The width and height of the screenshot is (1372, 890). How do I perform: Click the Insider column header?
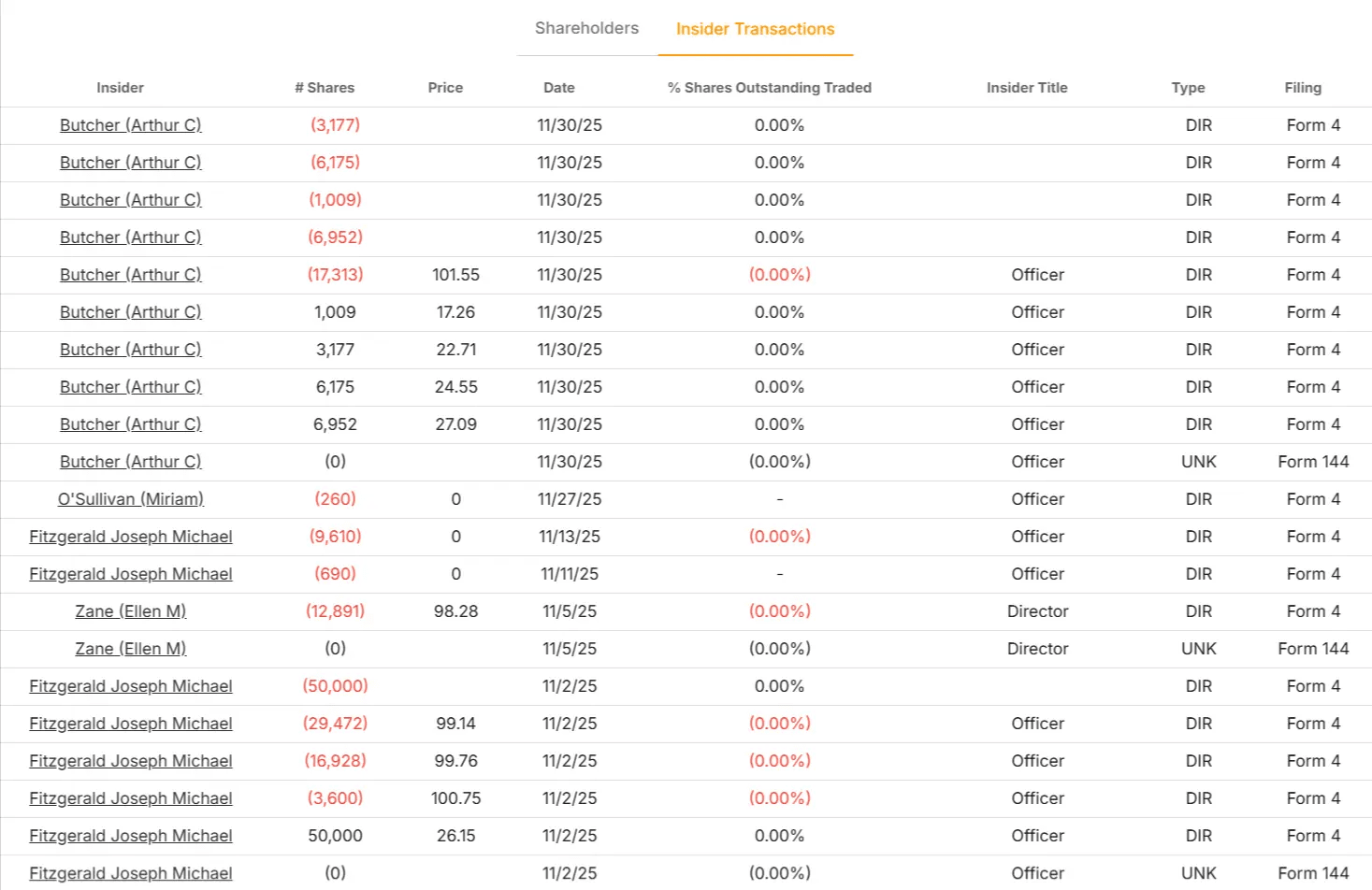pyautogui.click(x=120, y=88)
